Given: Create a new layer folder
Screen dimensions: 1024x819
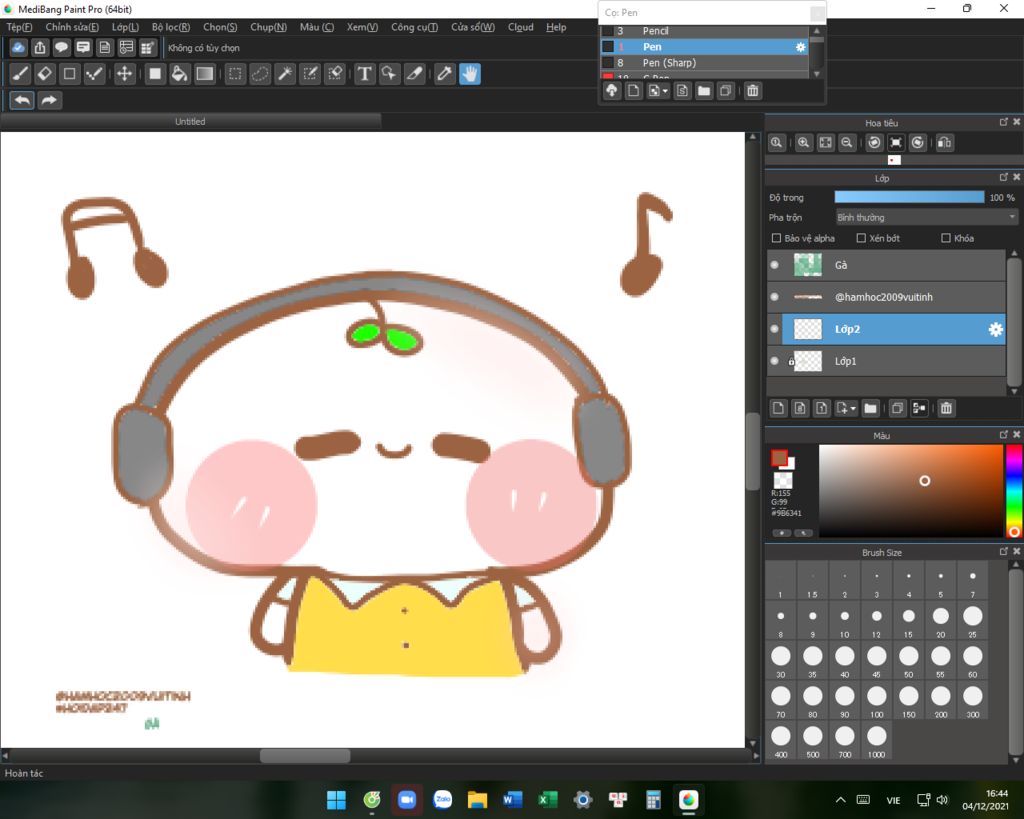Looking at the screenshot, I should click(x=871, y=409).
